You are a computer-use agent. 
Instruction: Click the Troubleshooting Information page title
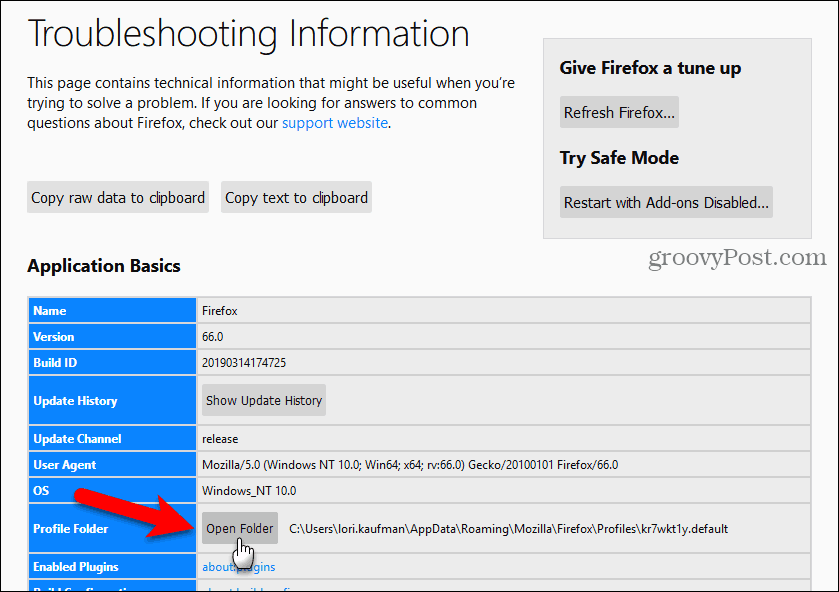click(248, 34)
